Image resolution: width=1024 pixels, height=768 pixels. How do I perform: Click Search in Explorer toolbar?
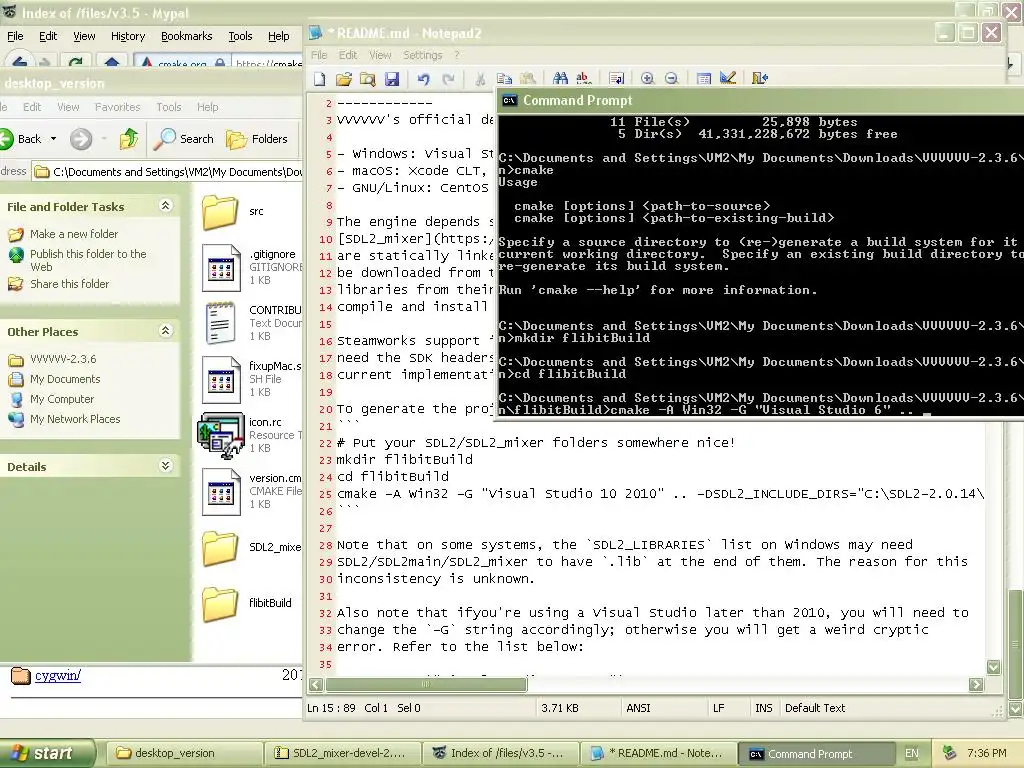tap(185, 139)
